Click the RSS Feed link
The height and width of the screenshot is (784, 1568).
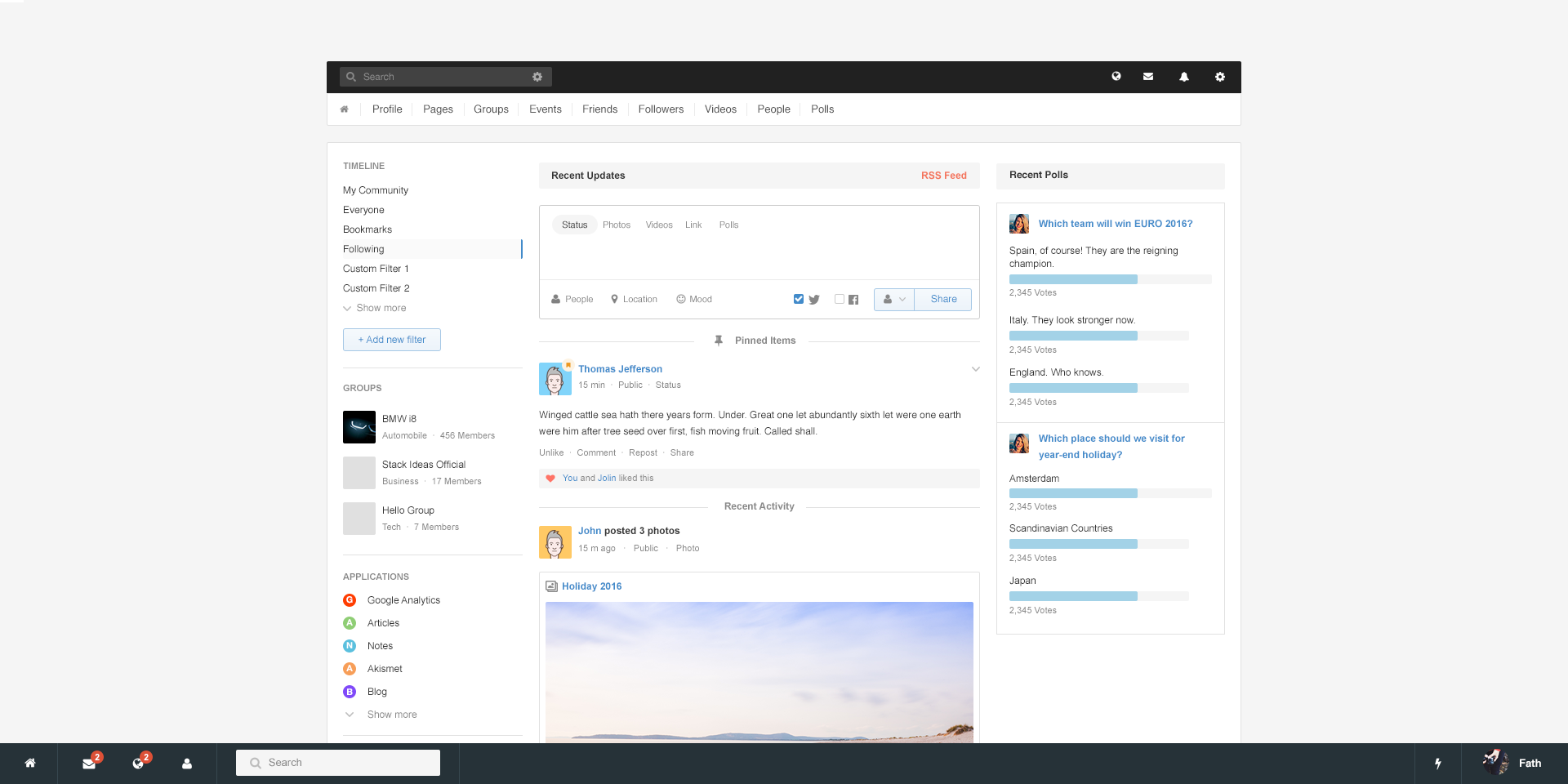tap(943, 176)
